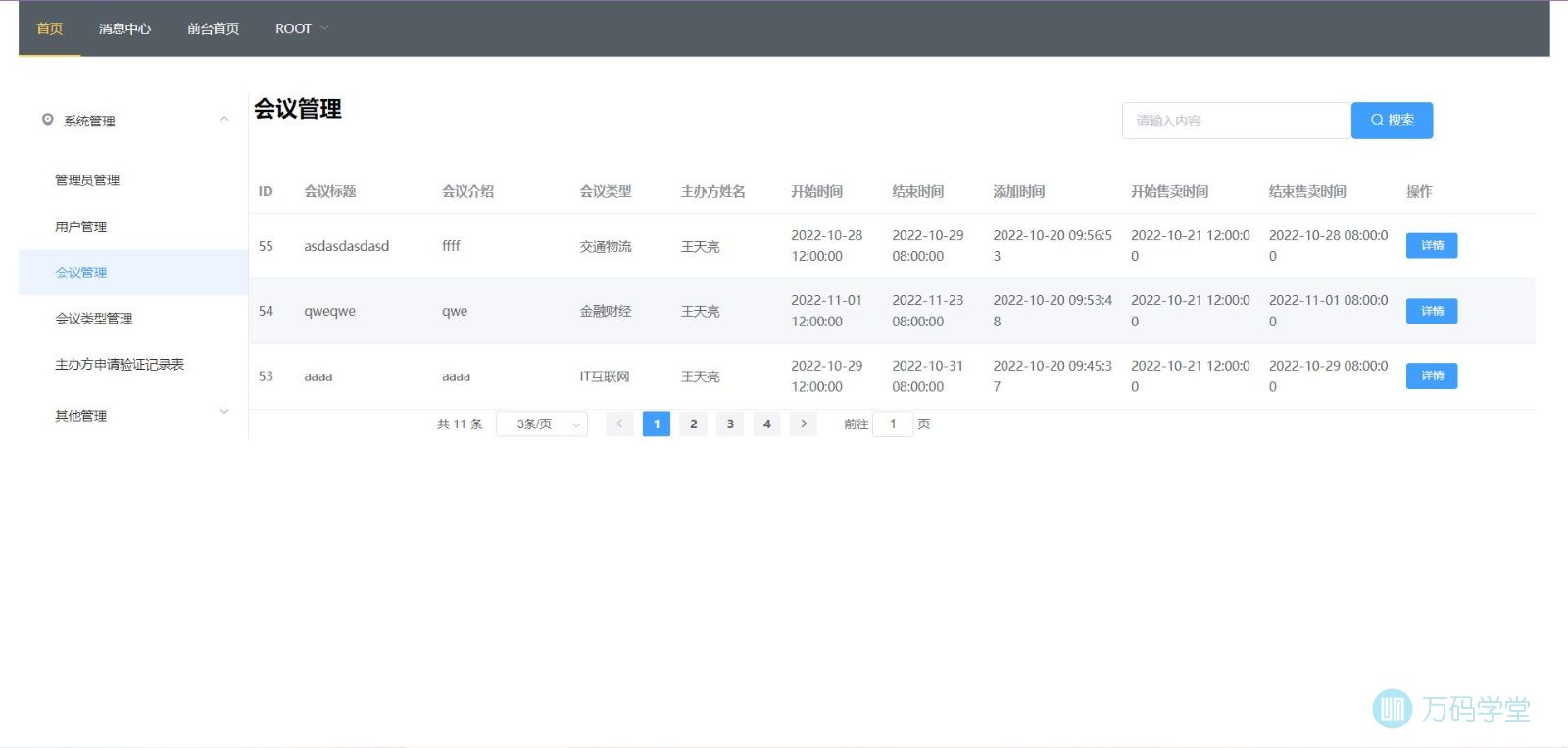Click the next page arrow

click(x=804, y=424)
